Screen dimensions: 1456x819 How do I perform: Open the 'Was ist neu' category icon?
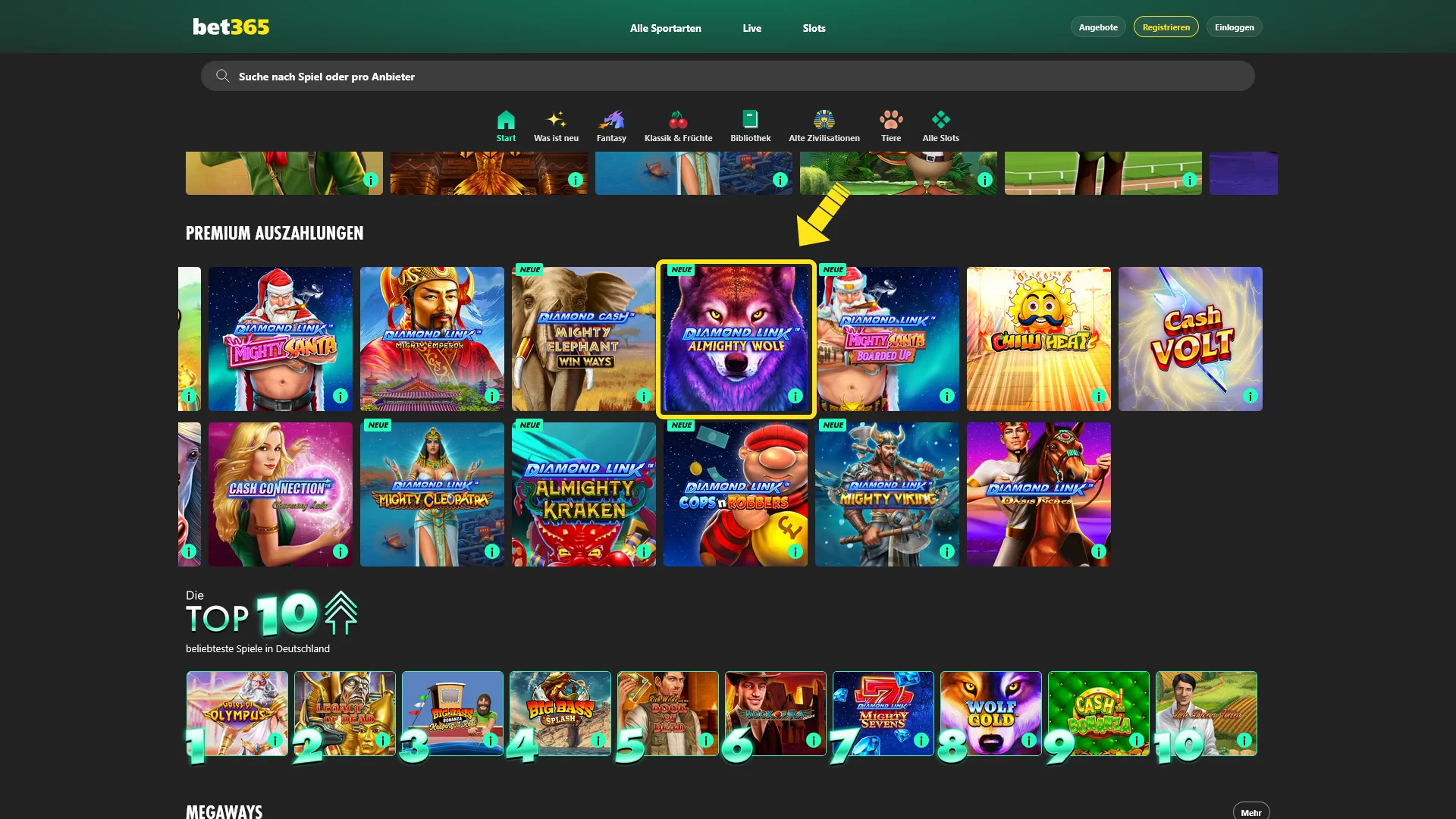point(557,120)
